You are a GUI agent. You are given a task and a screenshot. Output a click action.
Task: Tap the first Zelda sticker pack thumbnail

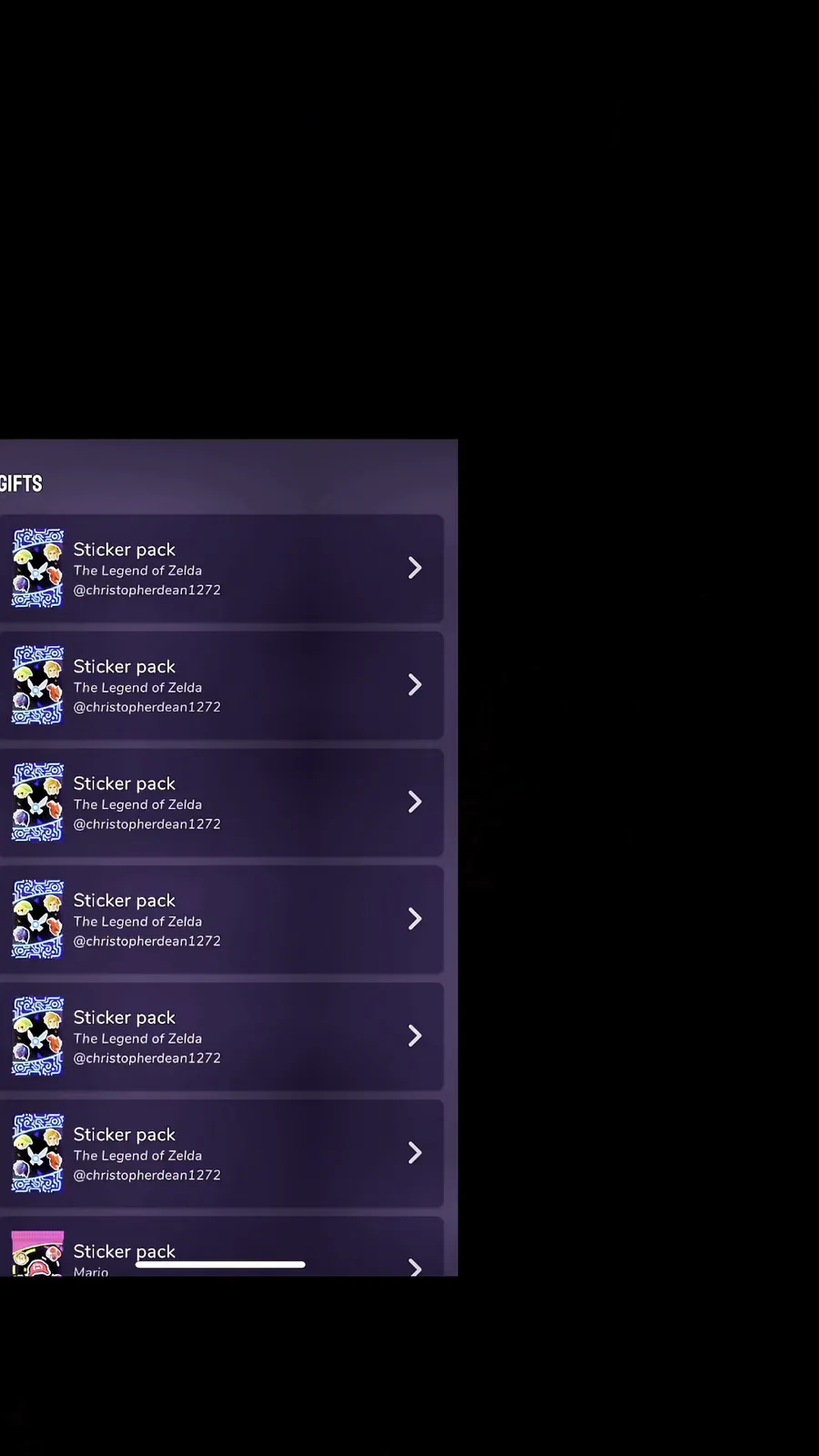click(x=37, y=568)
